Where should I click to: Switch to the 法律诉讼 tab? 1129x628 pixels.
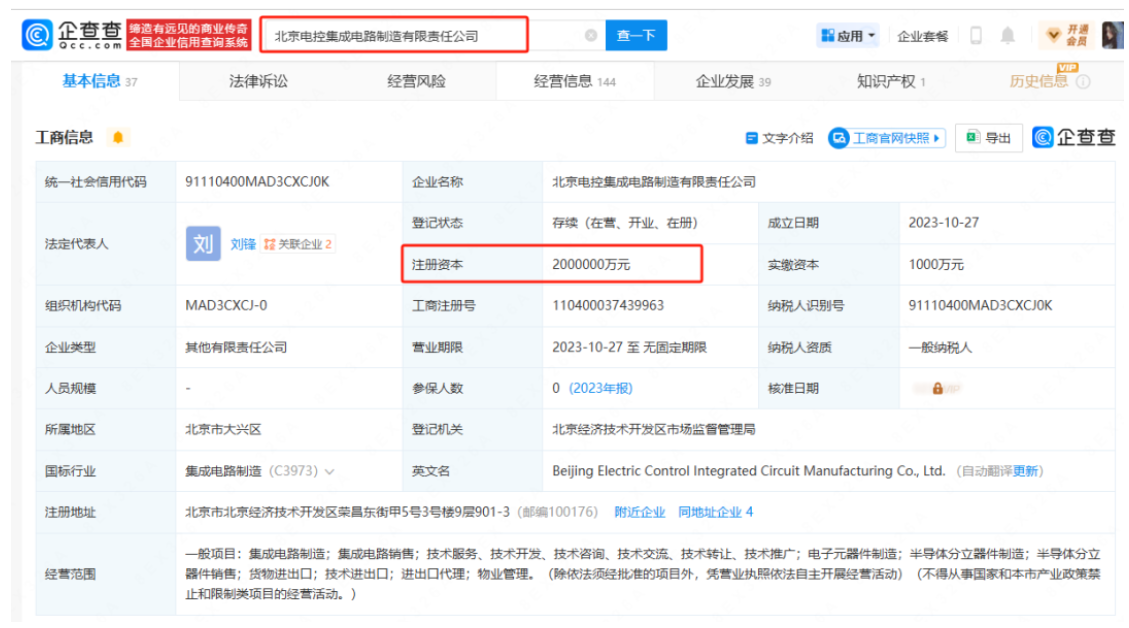point(258,81)
